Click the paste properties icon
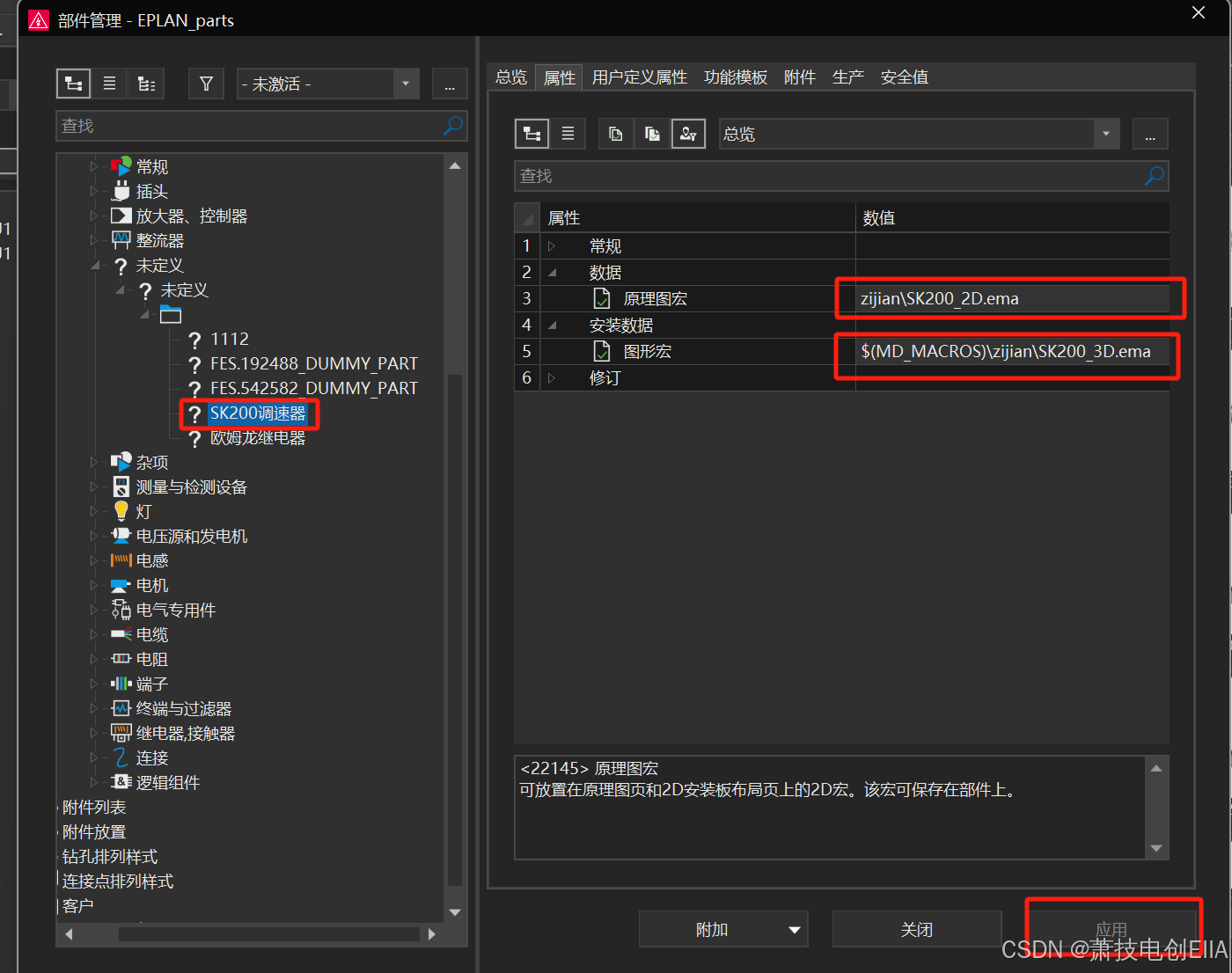This screenshot has height=973, width=1232. (652, 134)
